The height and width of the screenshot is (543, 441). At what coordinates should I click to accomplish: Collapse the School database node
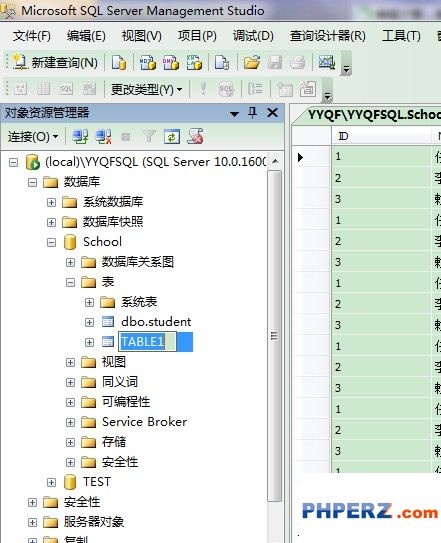[x=51, y=242]
